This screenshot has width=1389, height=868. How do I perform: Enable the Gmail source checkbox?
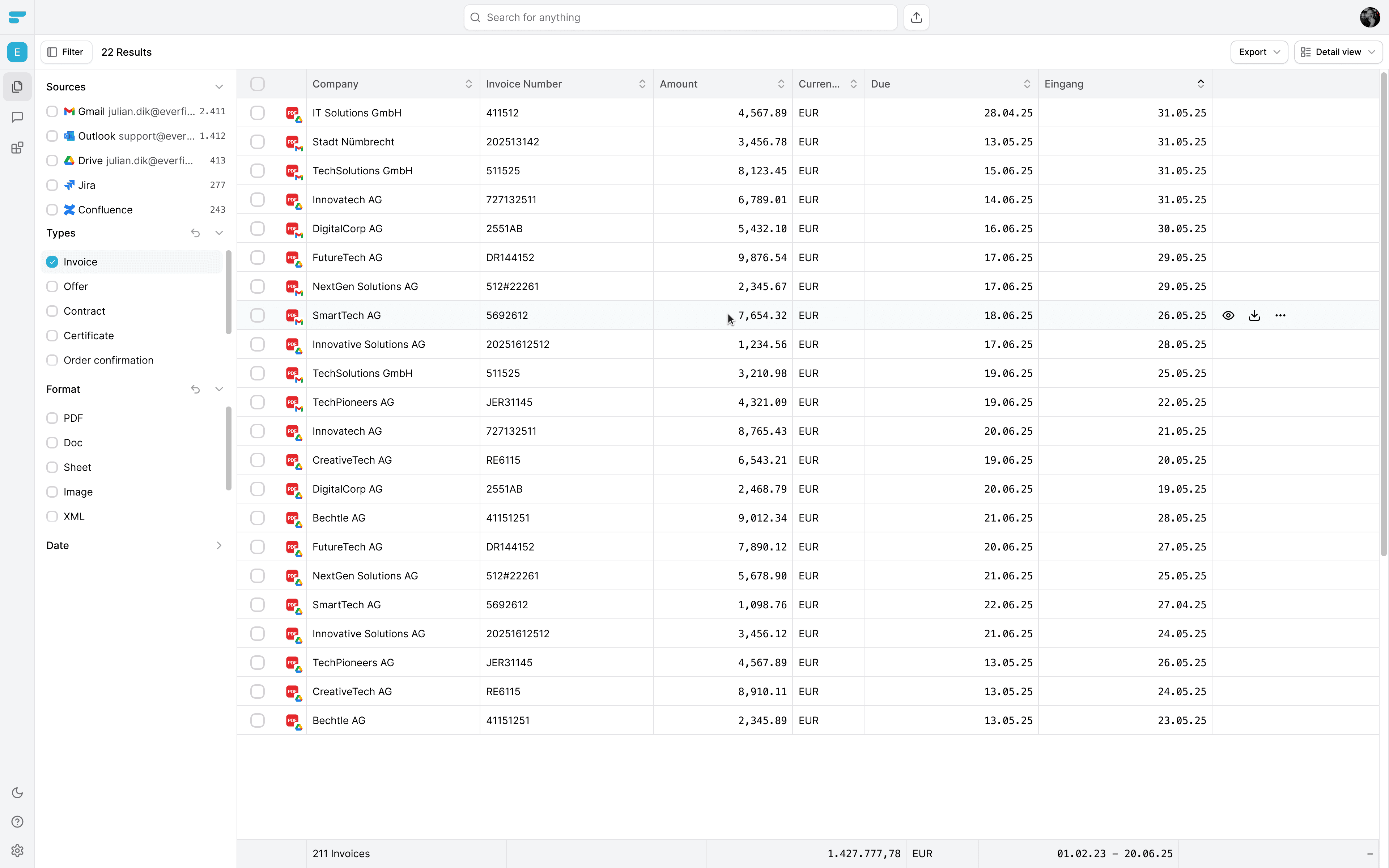coord(52,111)
